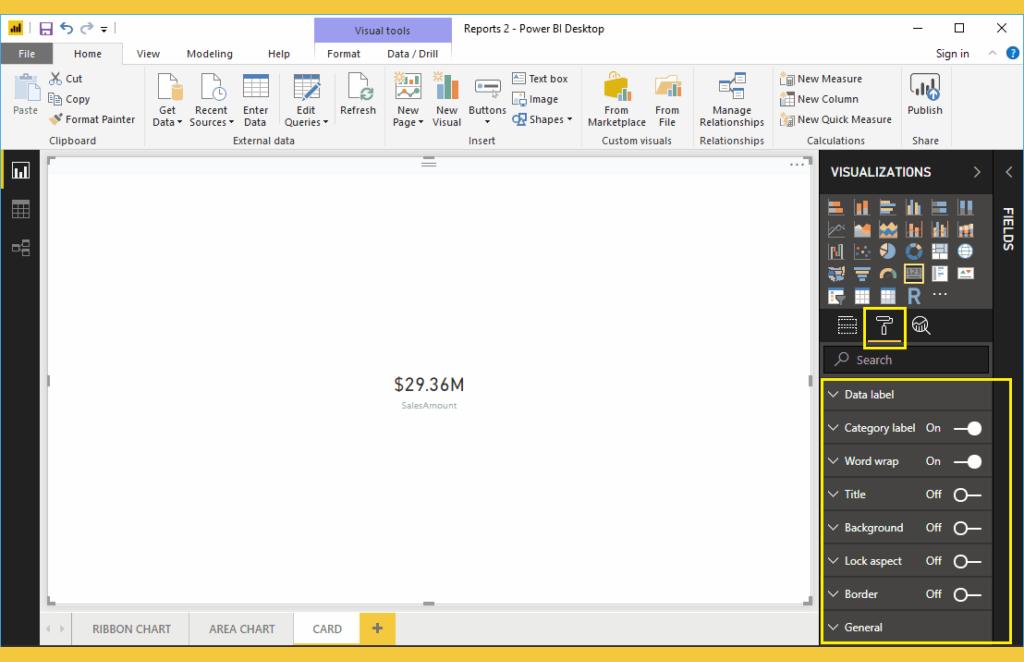Click the Undo arrow in title bar

click(x=66, y=28)
